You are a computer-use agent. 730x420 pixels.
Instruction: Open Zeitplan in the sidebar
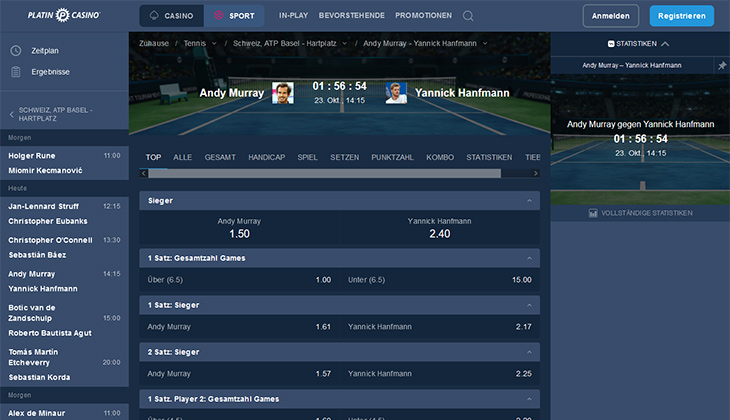45,51
